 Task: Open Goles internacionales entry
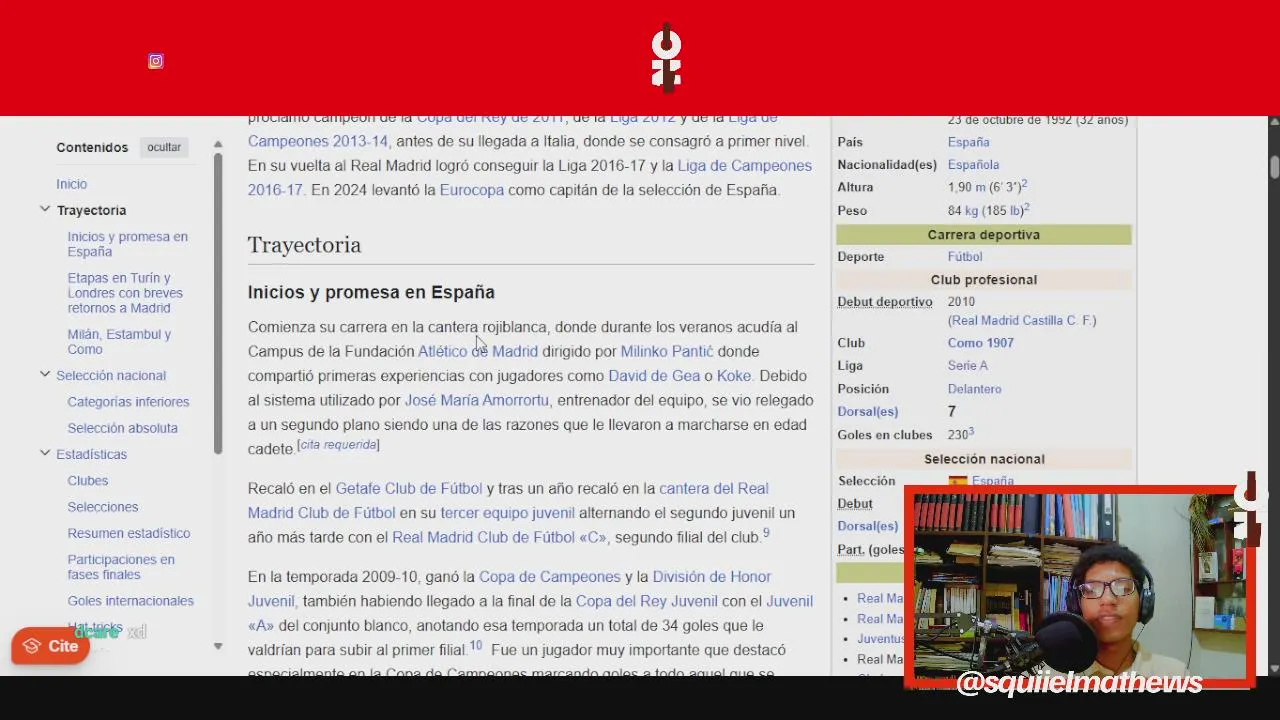coord(130,601)
